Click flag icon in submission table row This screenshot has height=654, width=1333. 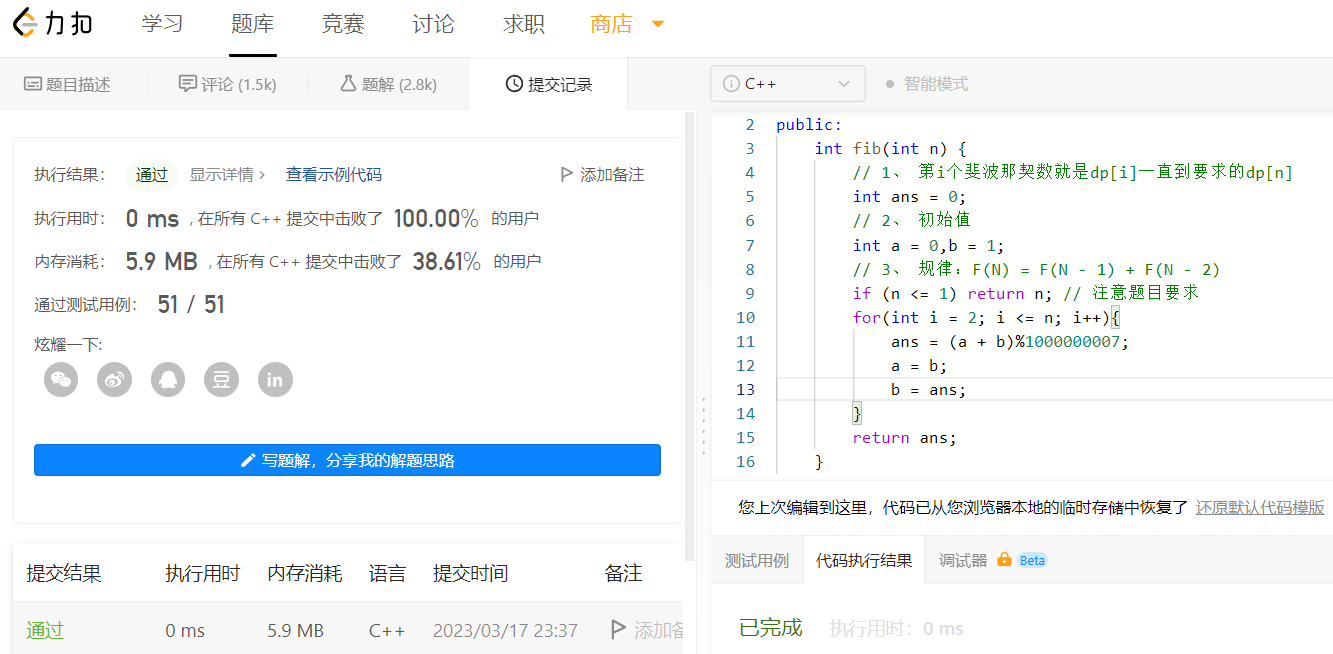(x=619, y=629)
